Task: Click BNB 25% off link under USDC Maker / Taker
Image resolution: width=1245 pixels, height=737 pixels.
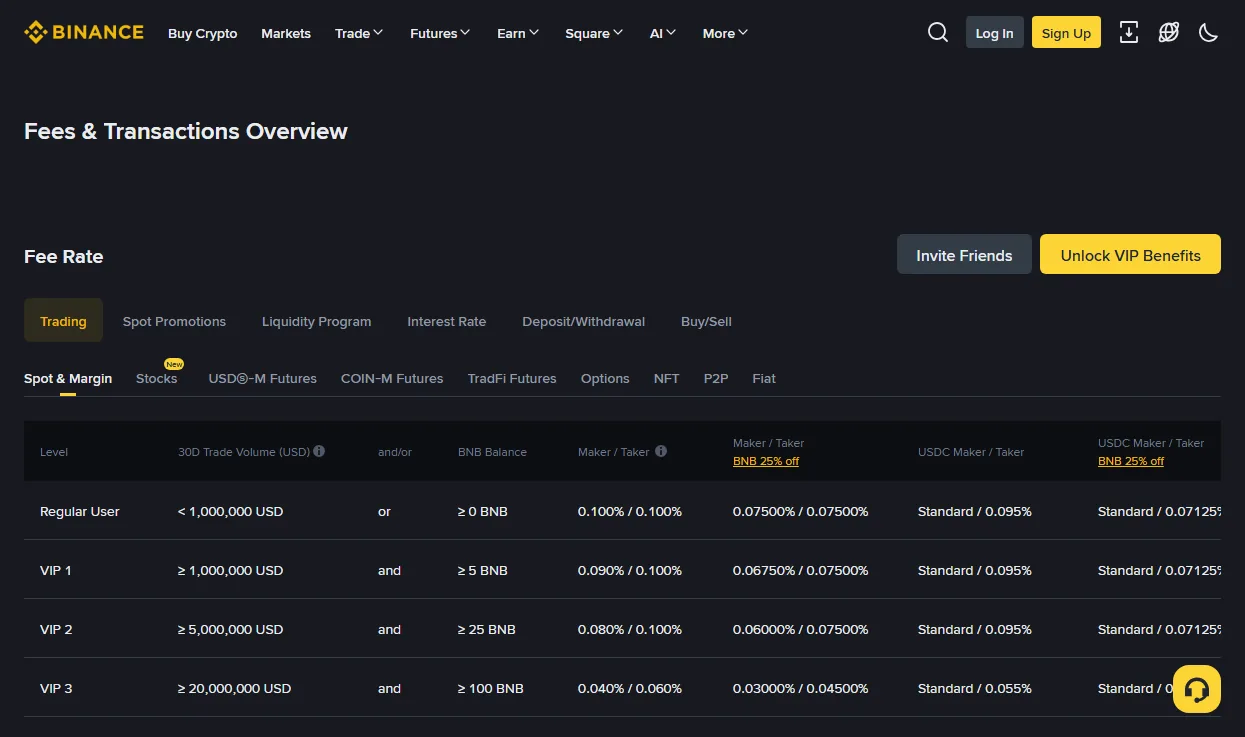Action: (1131, 461)
